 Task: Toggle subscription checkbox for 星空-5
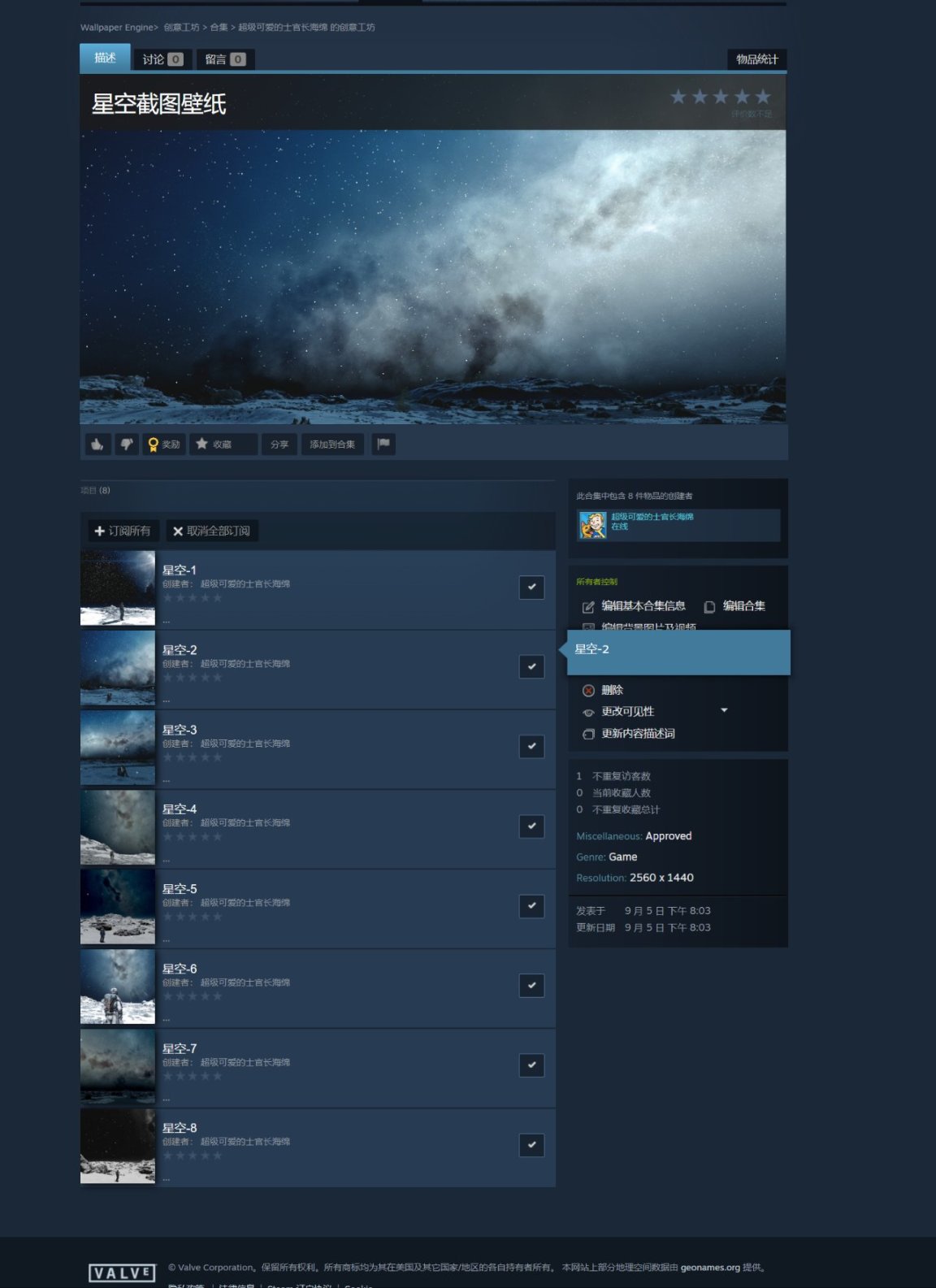coord(531,905)
